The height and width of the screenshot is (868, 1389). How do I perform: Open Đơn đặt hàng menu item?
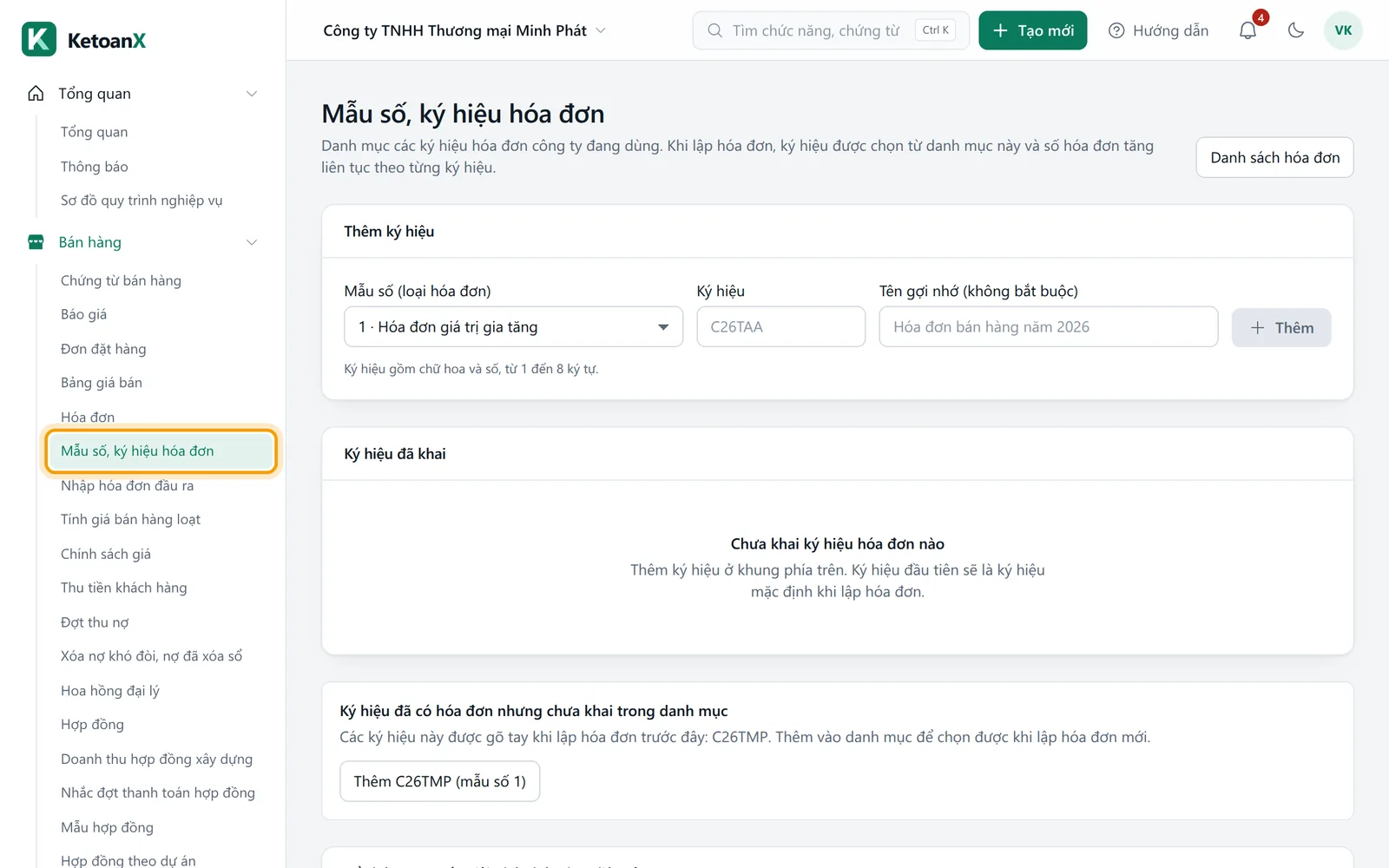point(103,349)
